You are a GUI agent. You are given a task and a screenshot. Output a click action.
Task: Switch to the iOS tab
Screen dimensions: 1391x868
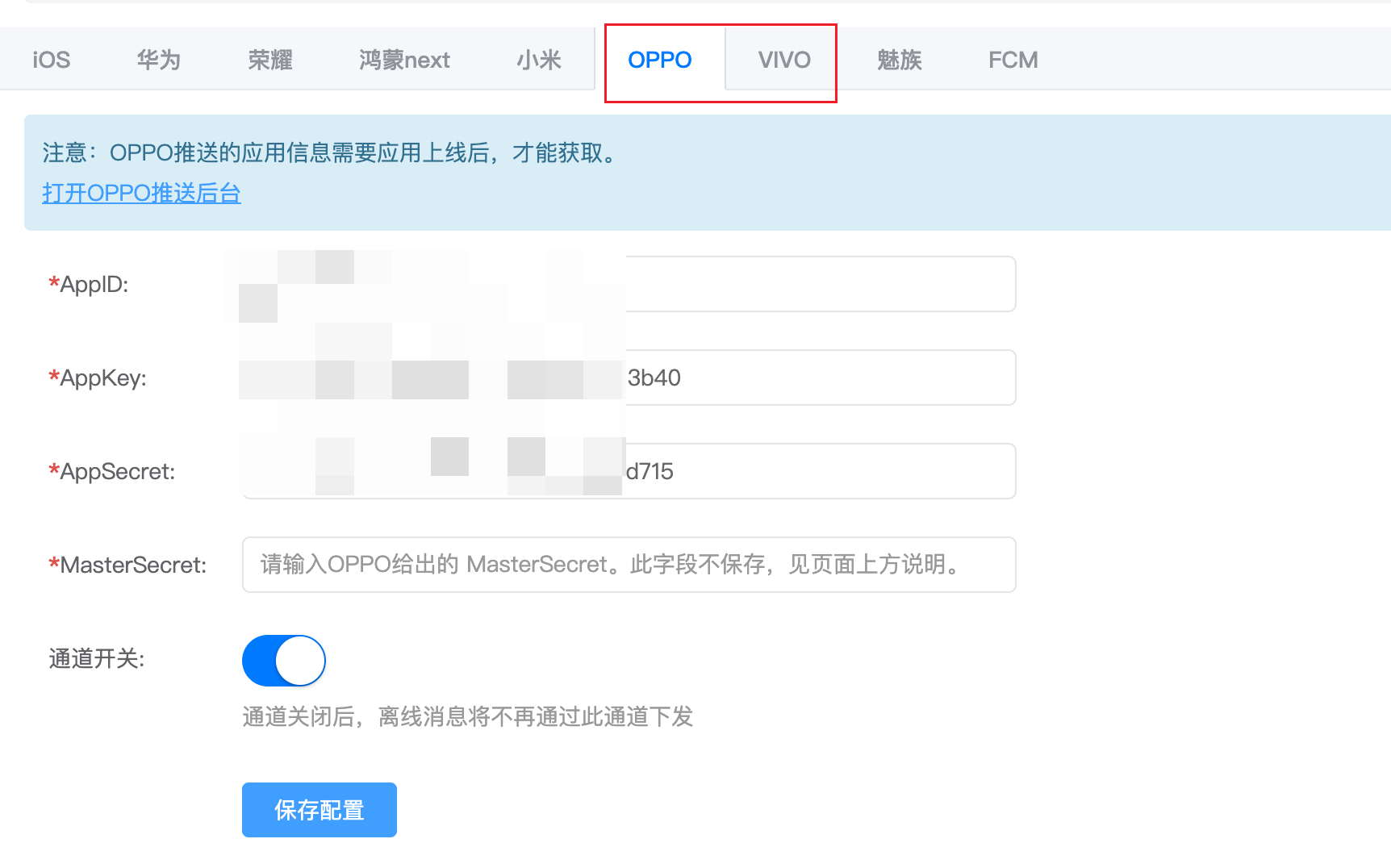pyautogui.click(x=51, y=60)
